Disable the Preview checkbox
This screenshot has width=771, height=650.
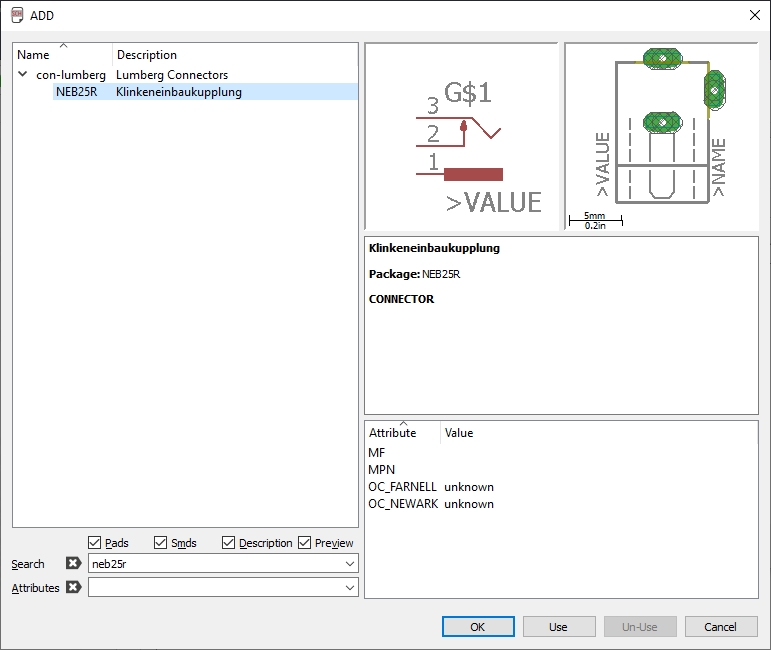point(304,543)
